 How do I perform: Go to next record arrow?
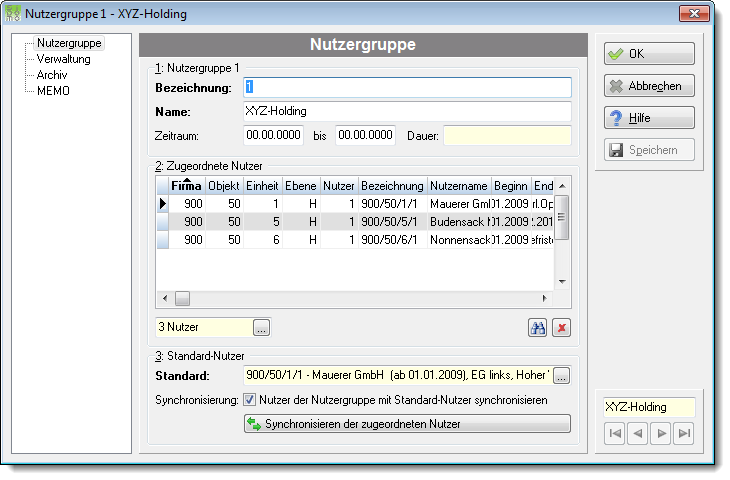click(x=661, y=433)
